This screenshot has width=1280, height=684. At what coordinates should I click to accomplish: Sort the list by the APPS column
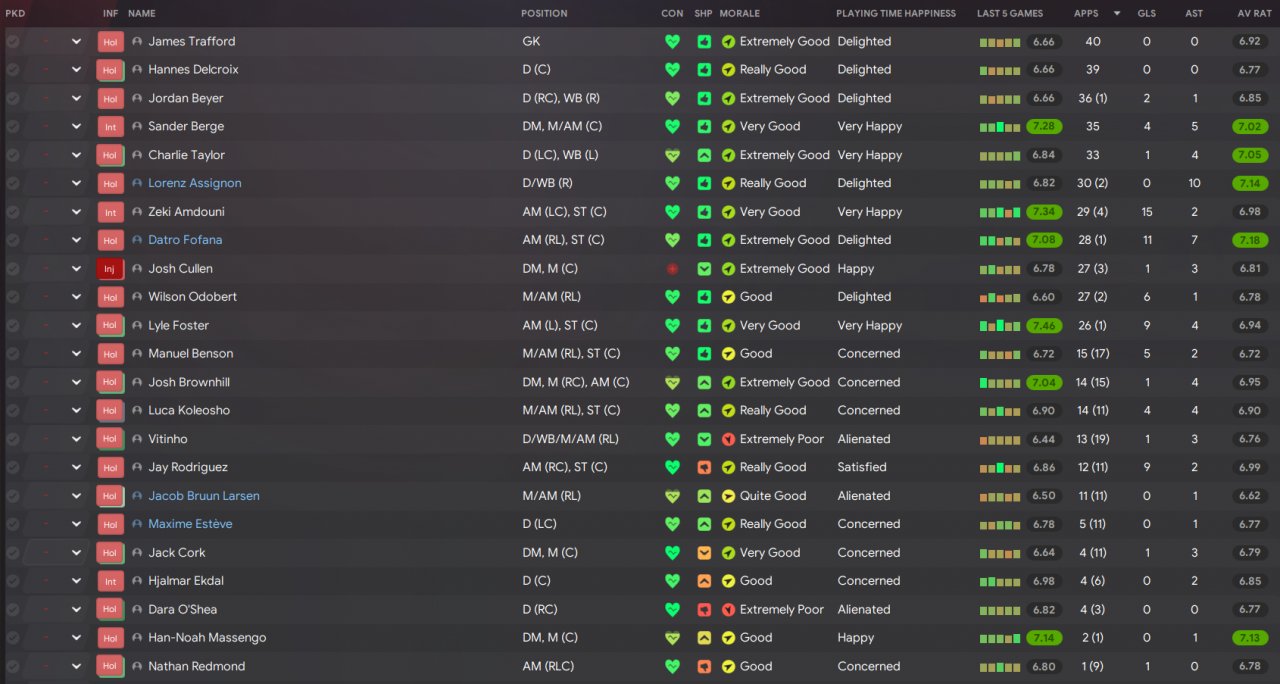[x=1085, y=14]
